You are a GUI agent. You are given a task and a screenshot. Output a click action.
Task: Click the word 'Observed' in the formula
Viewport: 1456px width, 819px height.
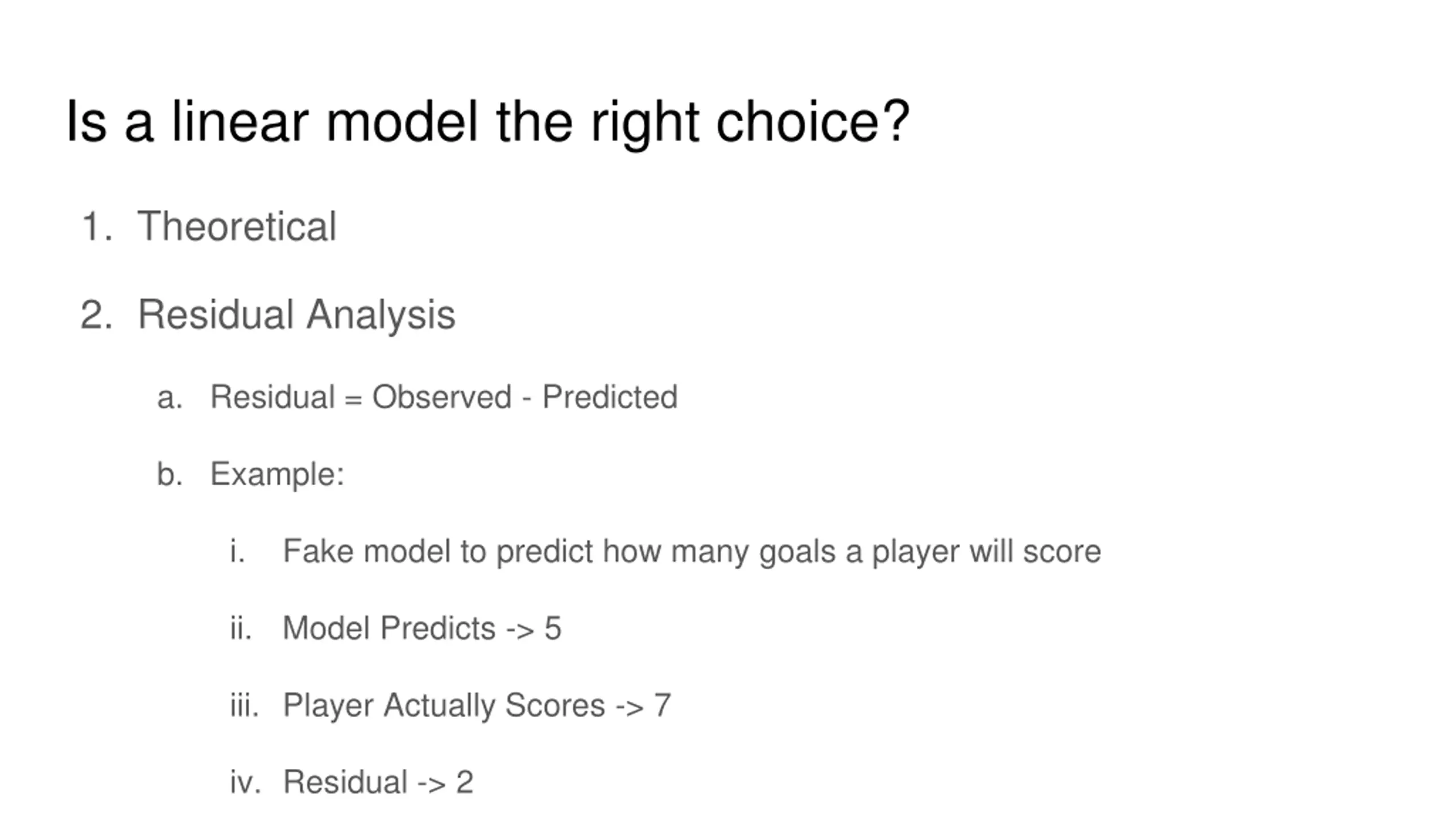442,397
